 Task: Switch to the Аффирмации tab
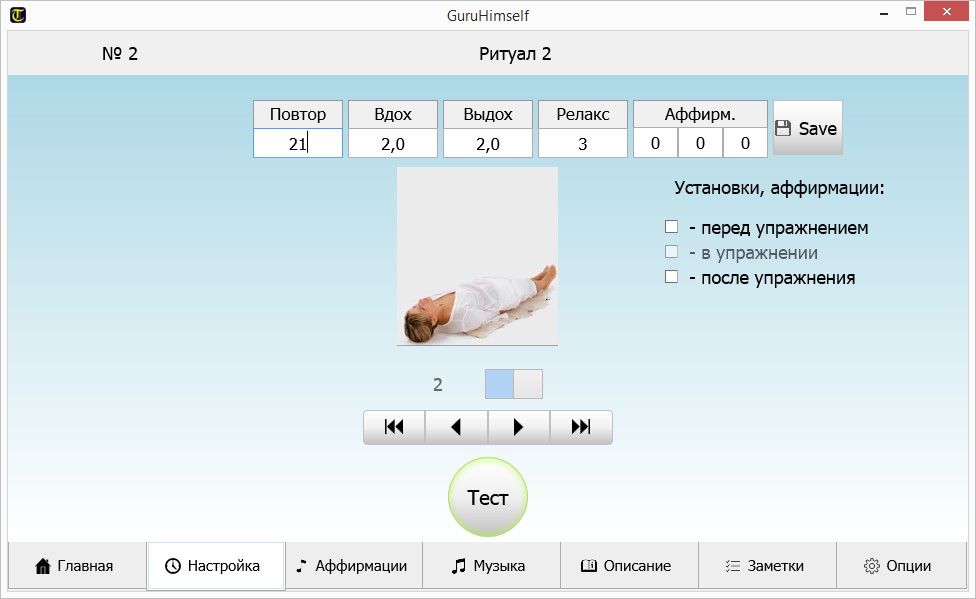[353, 566]
